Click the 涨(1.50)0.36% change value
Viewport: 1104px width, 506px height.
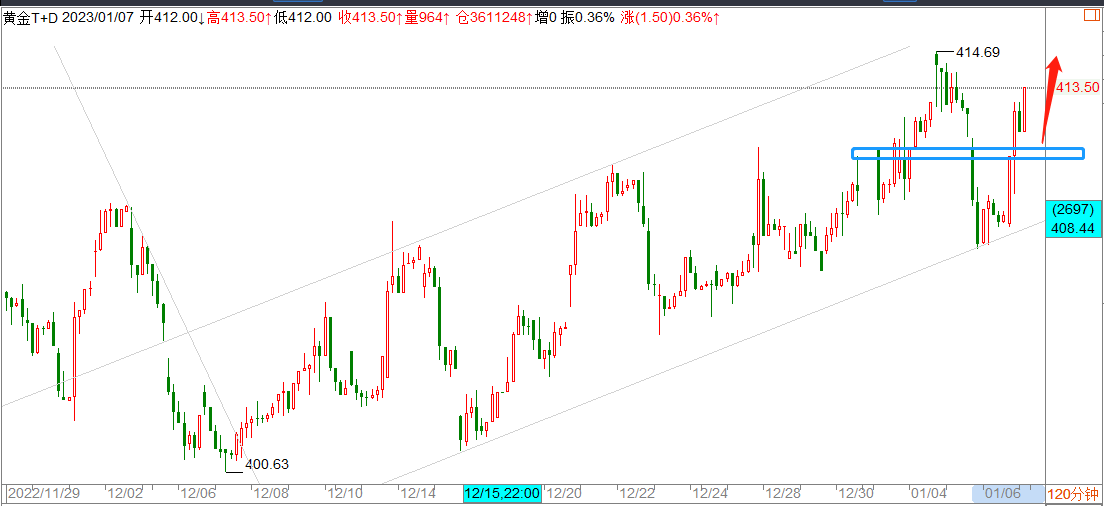(x=666, y=19)
